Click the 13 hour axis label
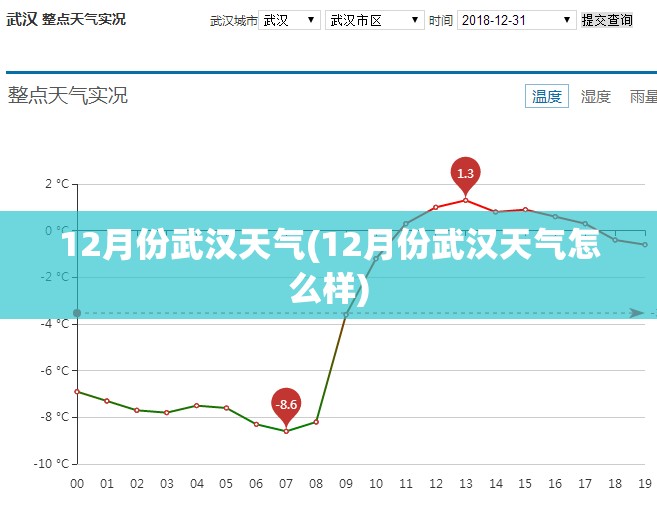This screenshot has width=657, height=531. (466, 484)
